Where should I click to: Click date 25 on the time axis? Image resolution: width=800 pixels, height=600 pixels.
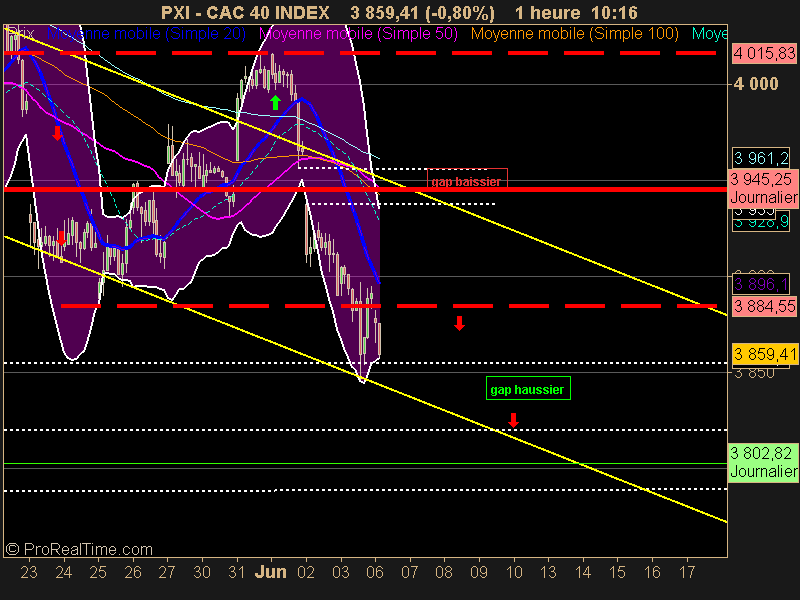point(98,572)
